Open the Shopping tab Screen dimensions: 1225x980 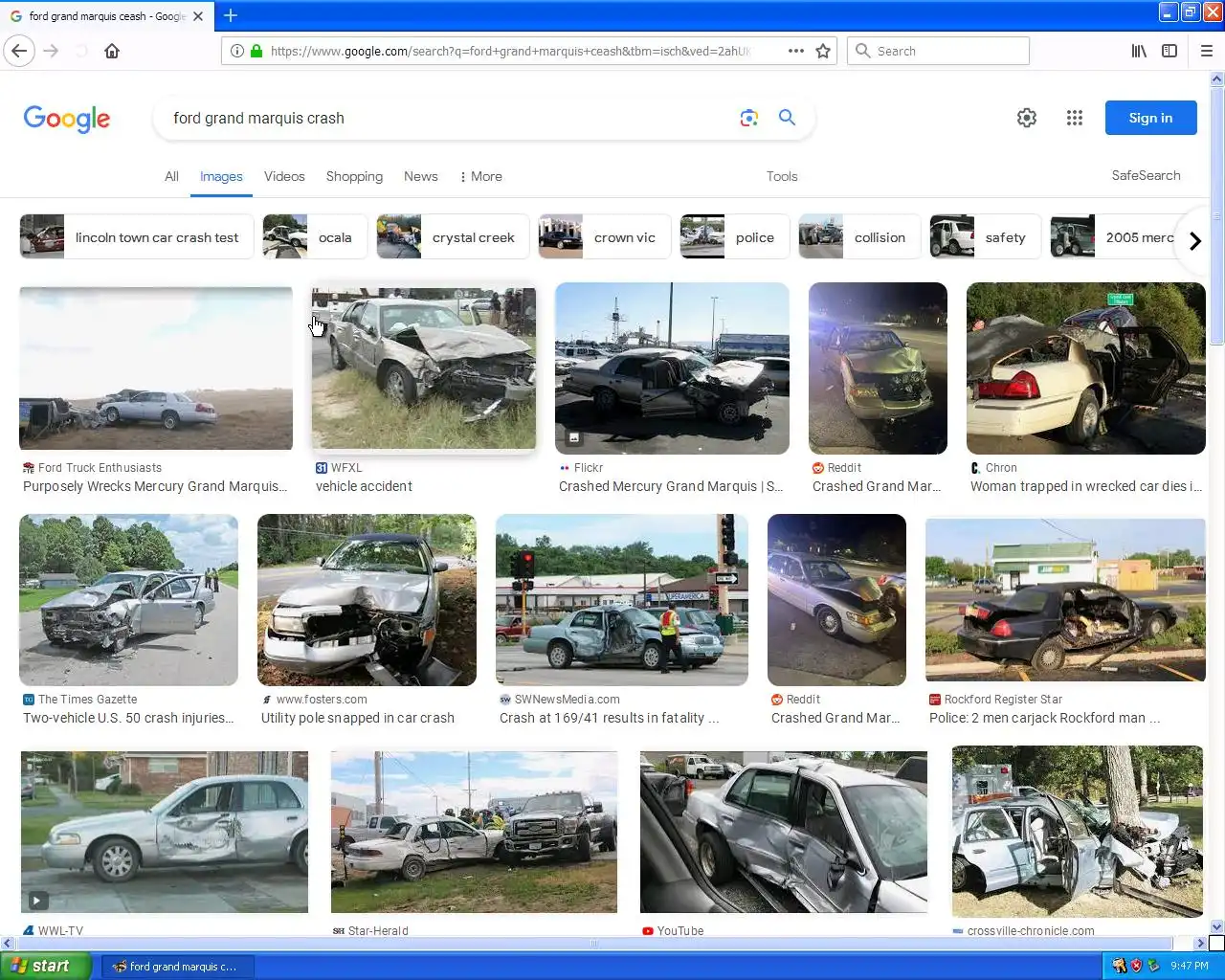point(354,176)
